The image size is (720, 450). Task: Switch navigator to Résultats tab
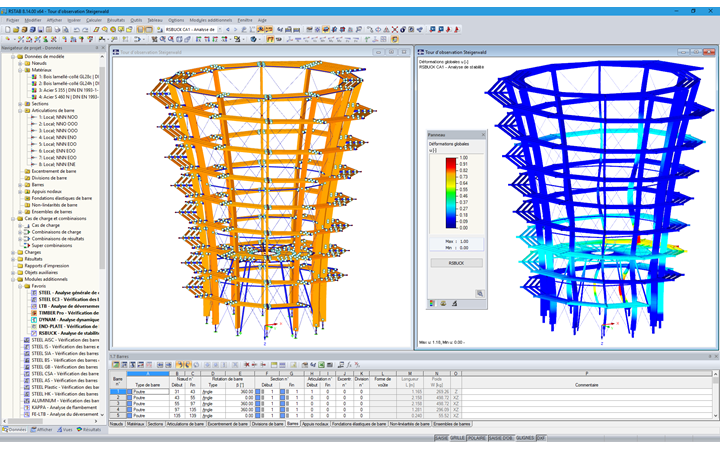89,430
